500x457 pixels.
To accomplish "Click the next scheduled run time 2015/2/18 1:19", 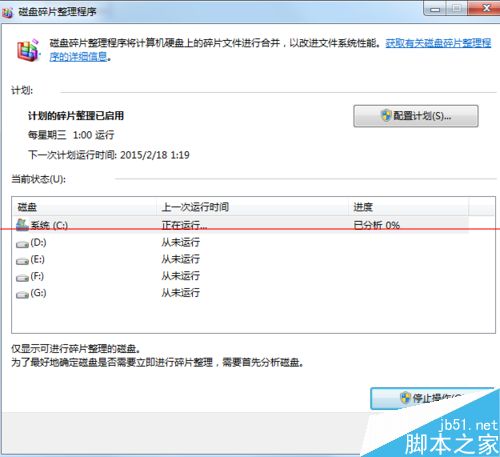I will click(x=155, y=155).
